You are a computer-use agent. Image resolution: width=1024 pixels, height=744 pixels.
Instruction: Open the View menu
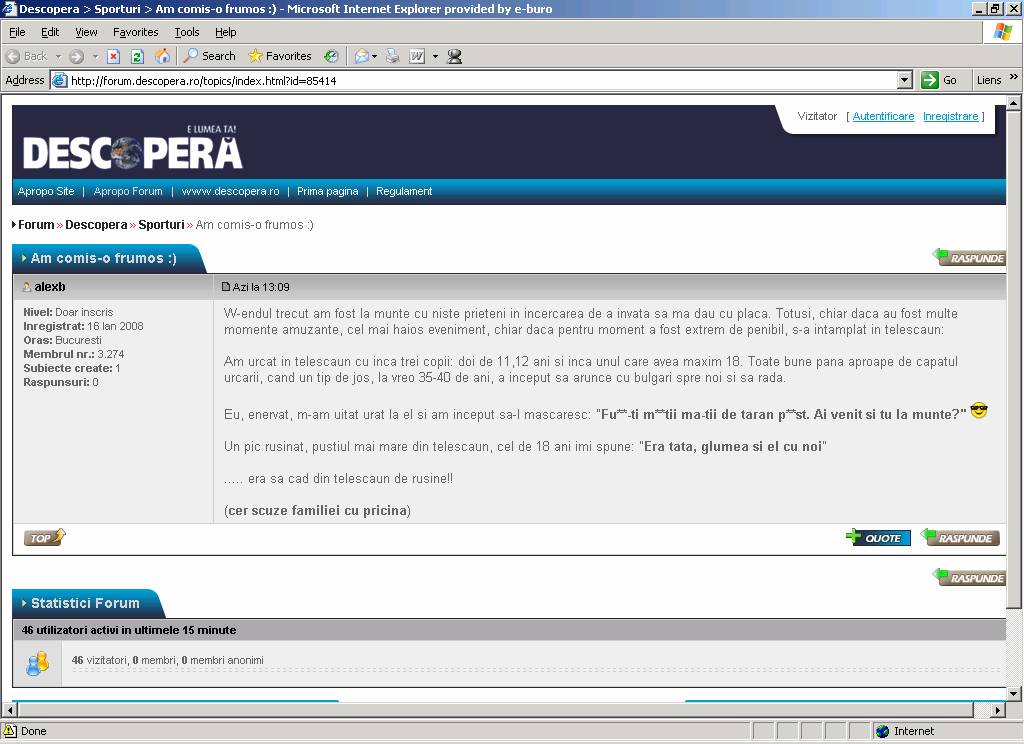tap(87, 32)
